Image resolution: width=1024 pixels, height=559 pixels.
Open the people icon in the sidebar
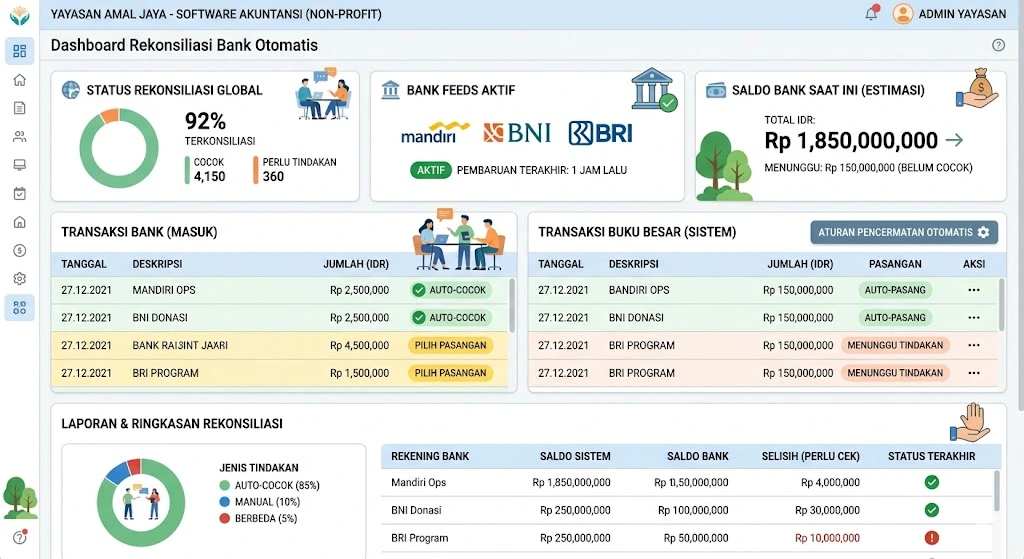coord(20,136)
